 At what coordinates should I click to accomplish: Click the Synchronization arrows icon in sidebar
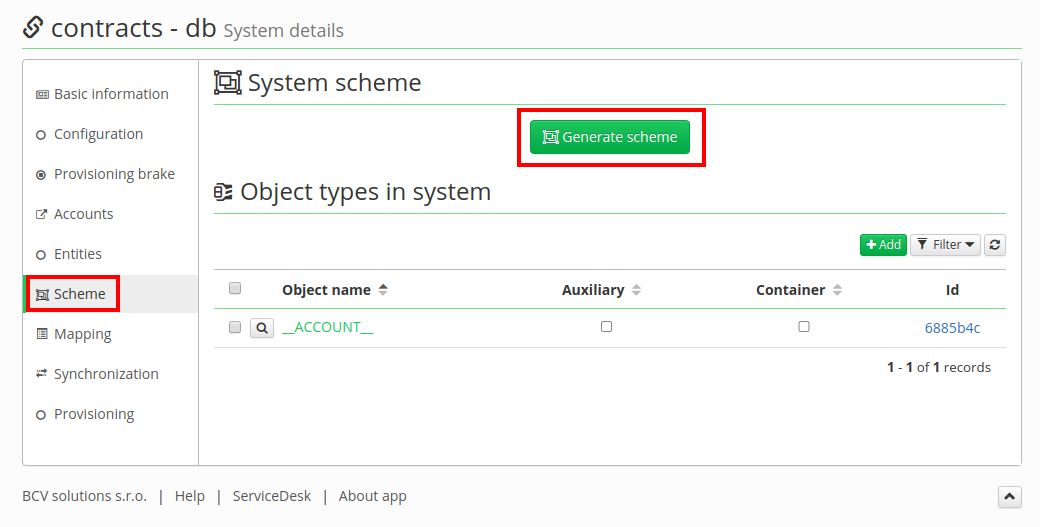coord(41,374)
